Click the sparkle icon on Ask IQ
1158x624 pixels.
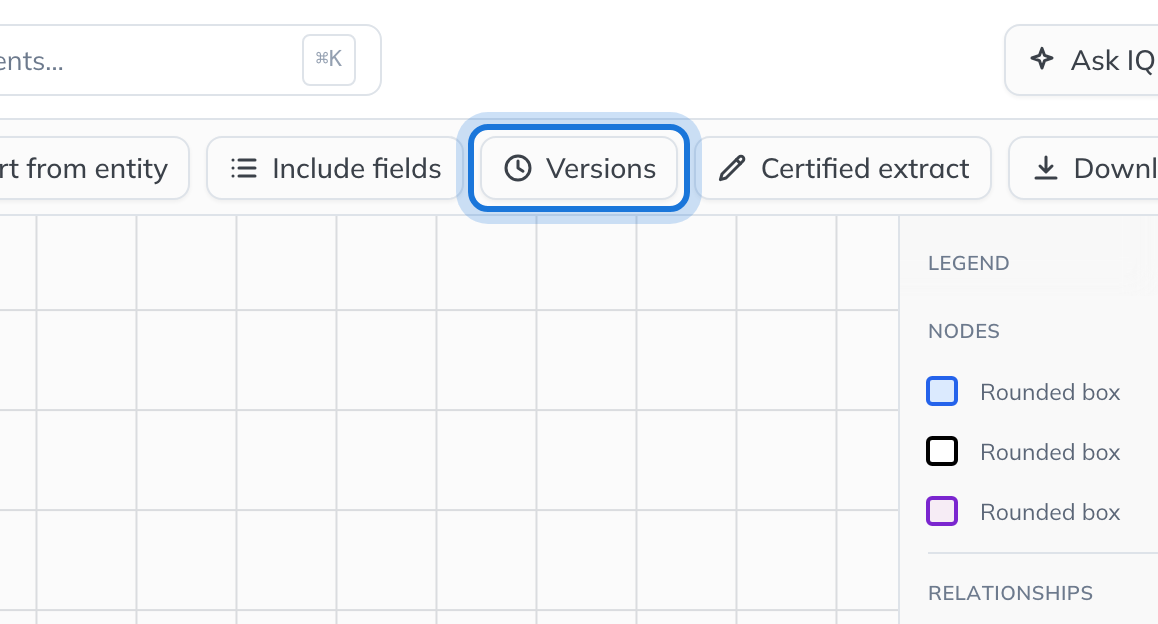click(1042, 59)
